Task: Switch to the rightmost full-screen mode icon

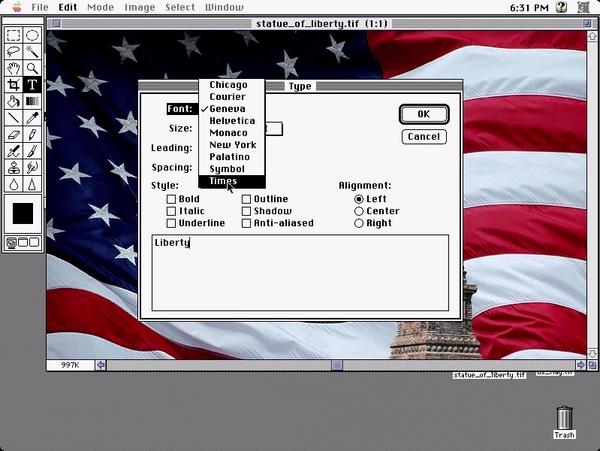Action: (34, 243)
